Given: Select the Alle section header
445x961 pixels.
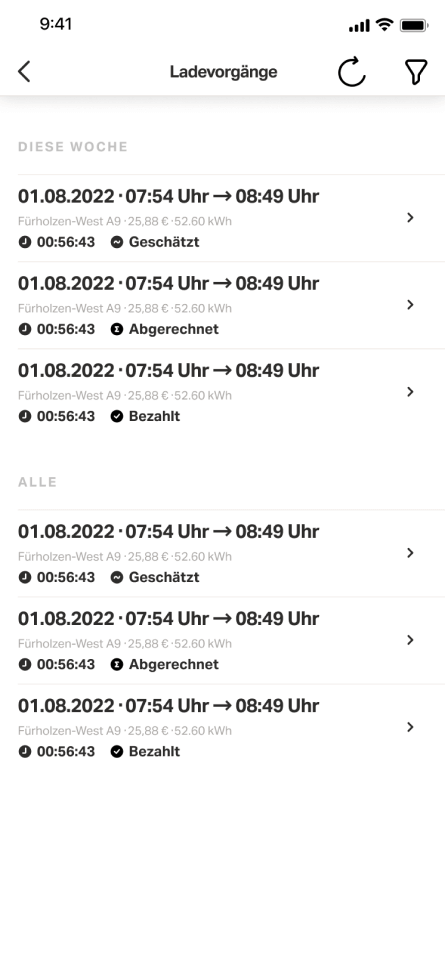Looking at the screenshot, I should coord(37,482).
